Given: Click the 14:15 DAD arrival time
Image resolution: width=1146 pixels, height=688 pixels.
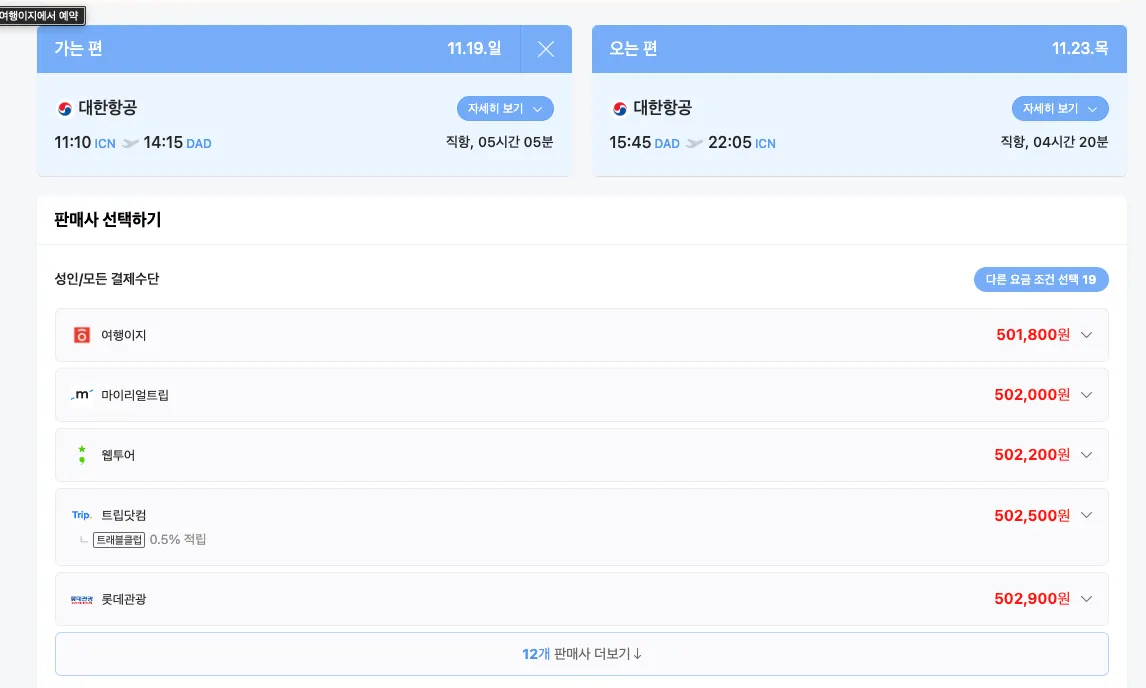Looking at the screenshot, I should point(178,143).
